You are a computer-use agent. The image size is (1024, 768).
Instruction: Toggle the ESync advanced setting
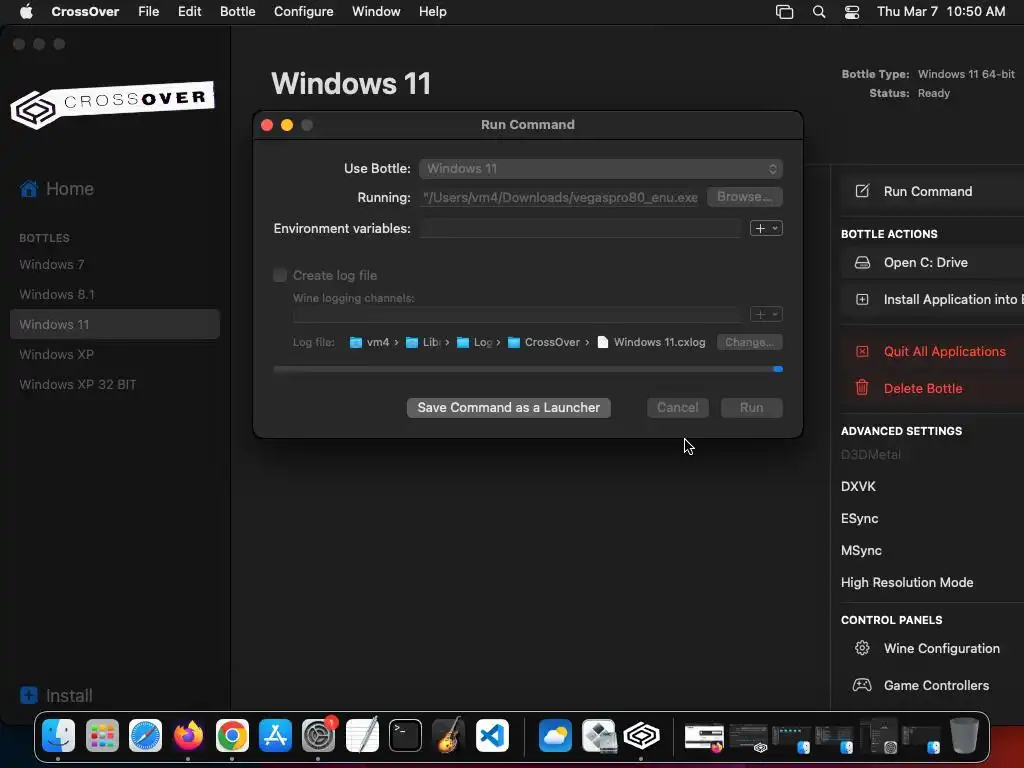click(859, 519)
